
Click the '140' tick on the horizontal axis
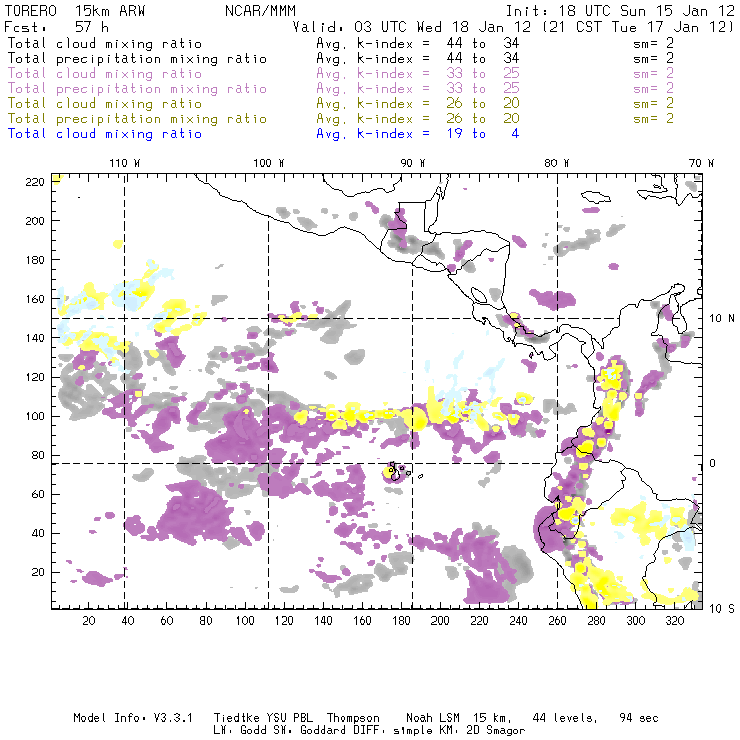[x=323, y=621]
